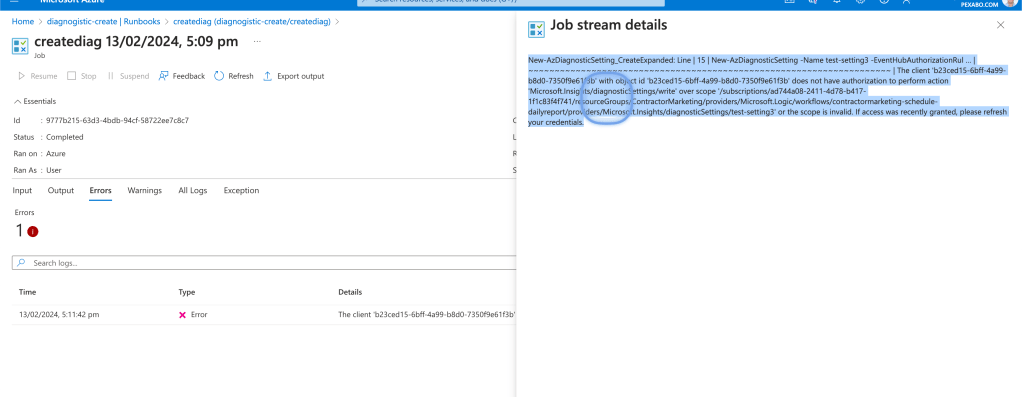Screen dimensions: 1022x397
Task: Click the red error count indicator icon
Action: tap(33, 231)
